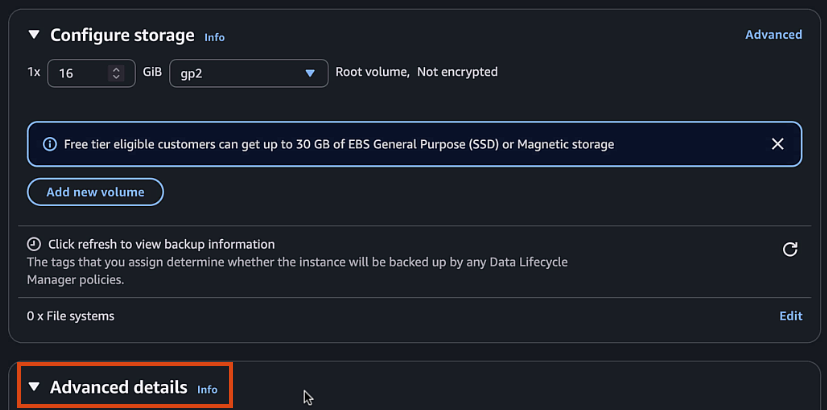The height and width of the screenshot is (410, 827).
Task: Open the gp2 volume type dropdown
Action: click(249, 73)
